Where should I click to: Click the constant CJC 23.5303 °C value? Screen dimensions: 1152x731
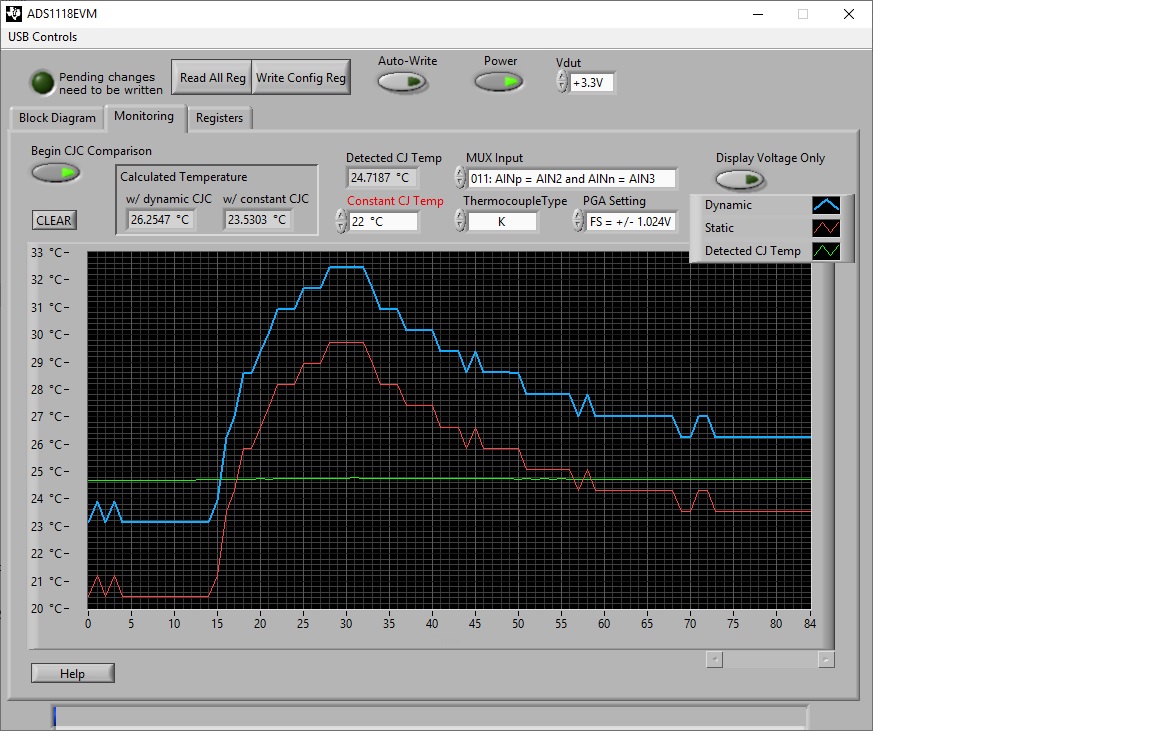pos(257,220)
